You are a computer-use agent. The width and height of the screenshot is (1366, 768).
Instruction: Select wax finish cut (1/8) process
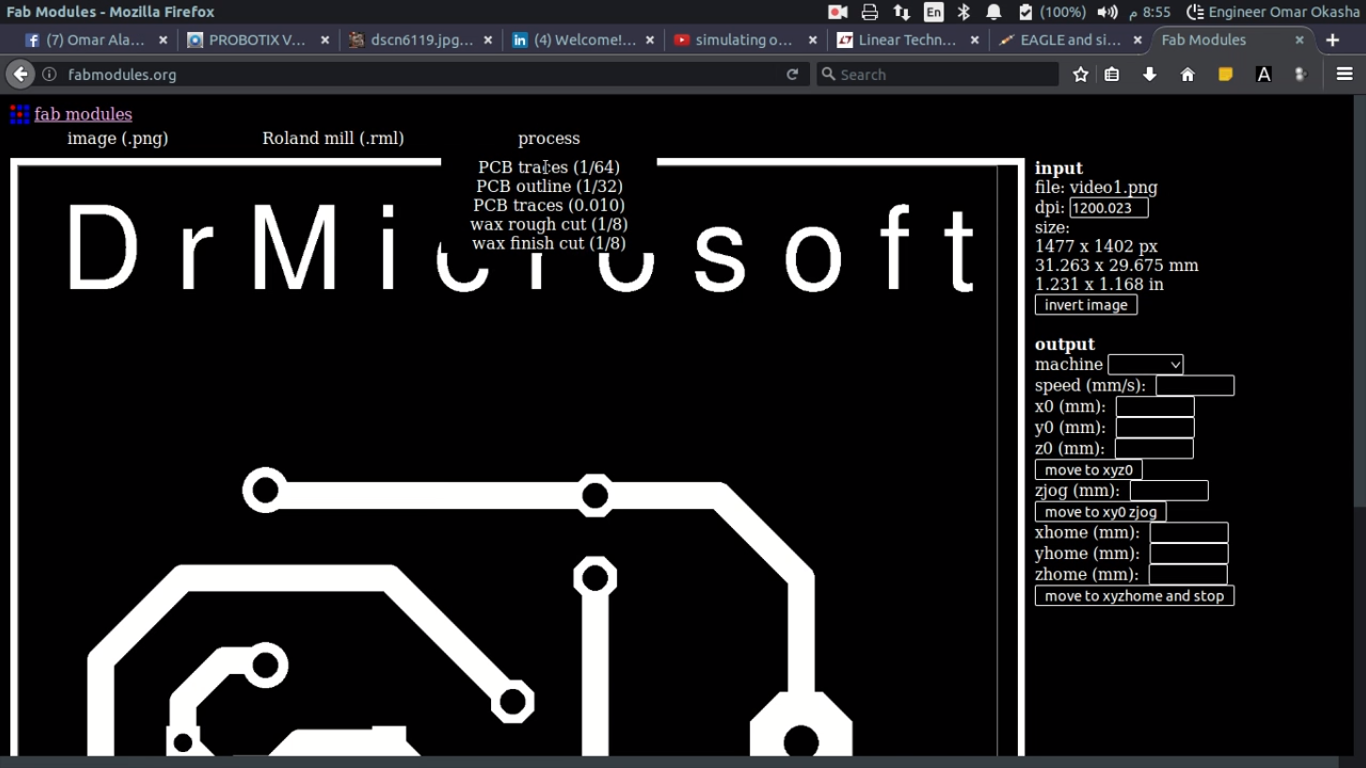[x=549, y=243]
